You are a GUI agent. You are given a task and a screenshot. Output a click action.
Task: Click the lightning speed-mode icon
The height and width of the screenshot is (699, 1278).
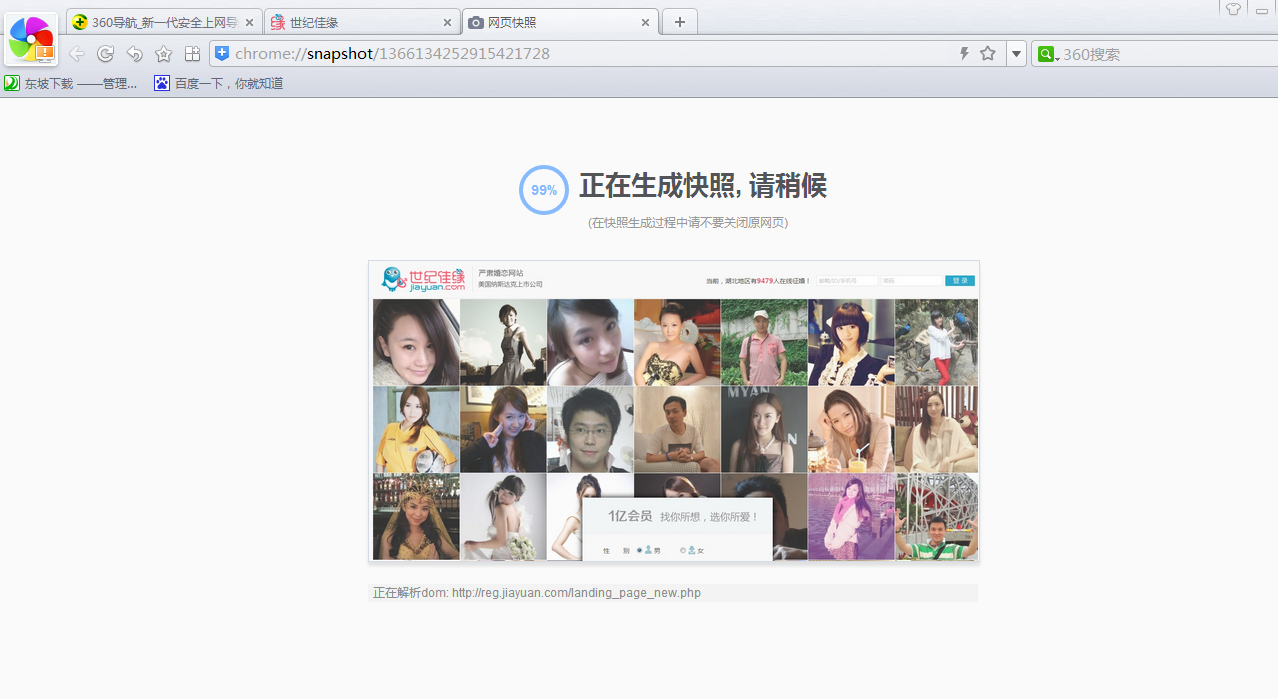pyautogui.click(x=964, y=54)
